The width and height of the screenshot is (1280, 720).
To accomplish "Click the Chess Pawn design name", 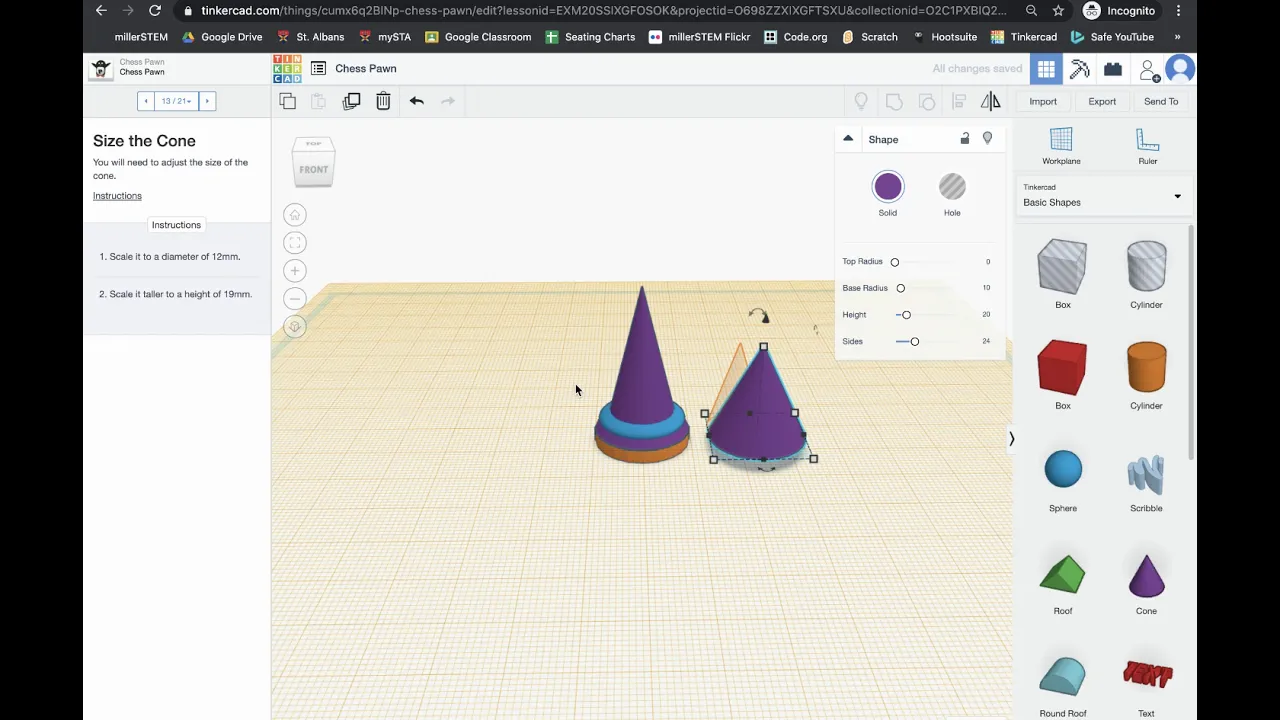I will tap(366, 69).
